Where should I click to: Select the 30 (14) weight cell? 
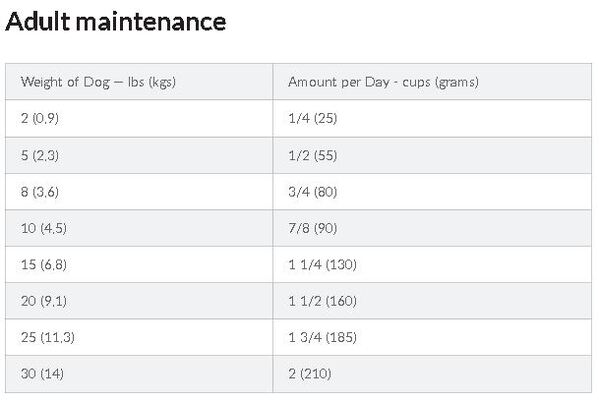[x=139, y=374]
